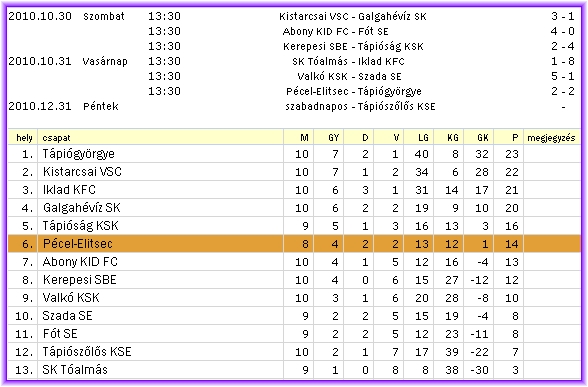
Task: Click the Tápiógyörgye team name in standings
Action: (x=78, y=154)
